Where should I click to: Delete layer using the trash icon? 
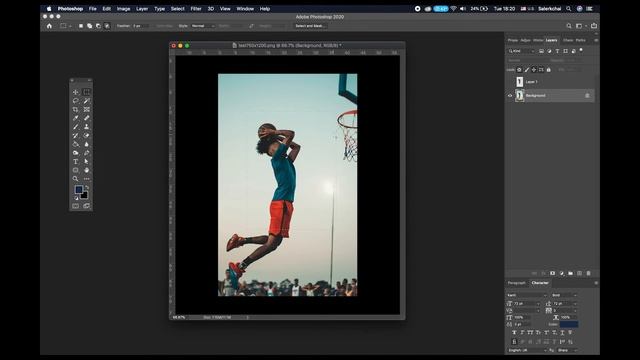click(x=589, y=273)
